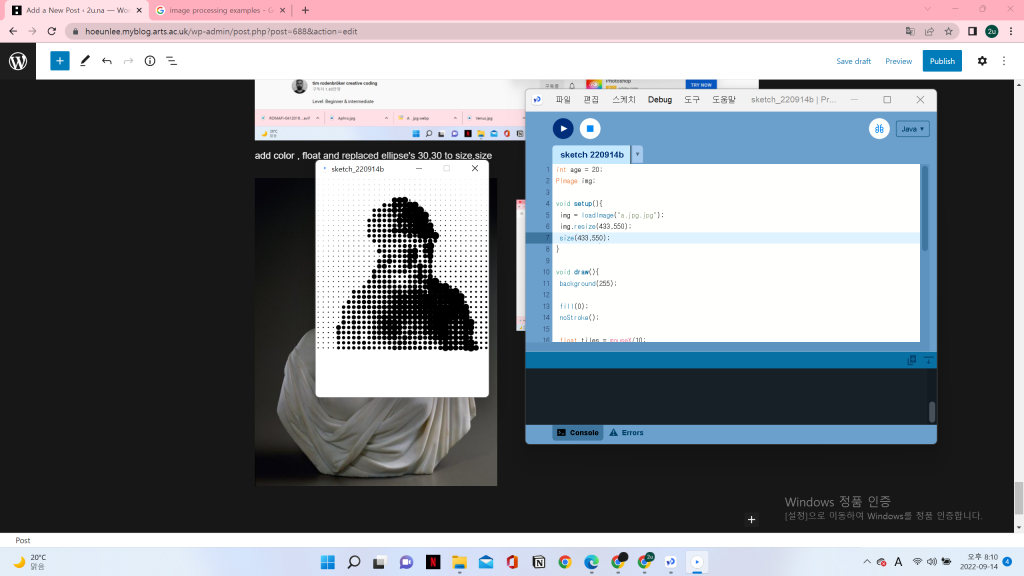The height and width of the screenshot is (576, 1024).
Task: Undo the last edit in WordPress
Action: 107,61
